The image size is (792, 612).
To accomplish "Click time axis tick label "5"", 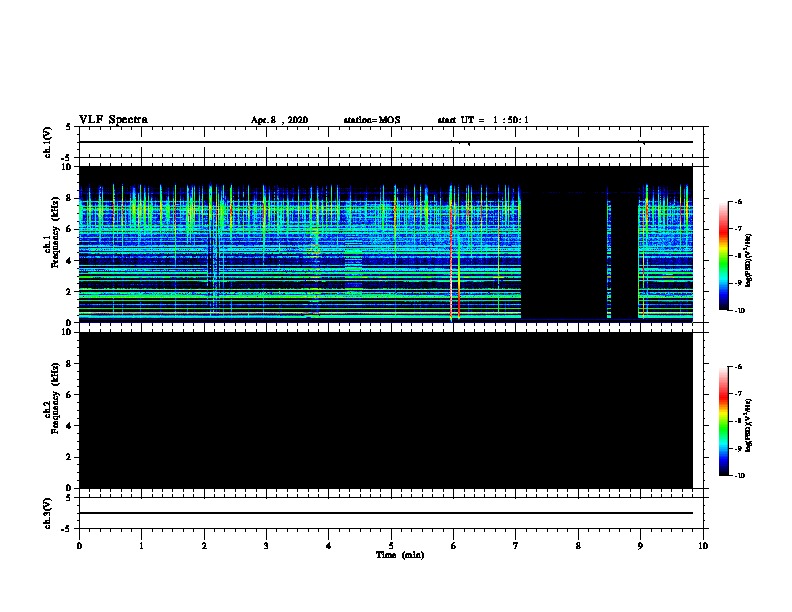I will click(x=391, y=546).
